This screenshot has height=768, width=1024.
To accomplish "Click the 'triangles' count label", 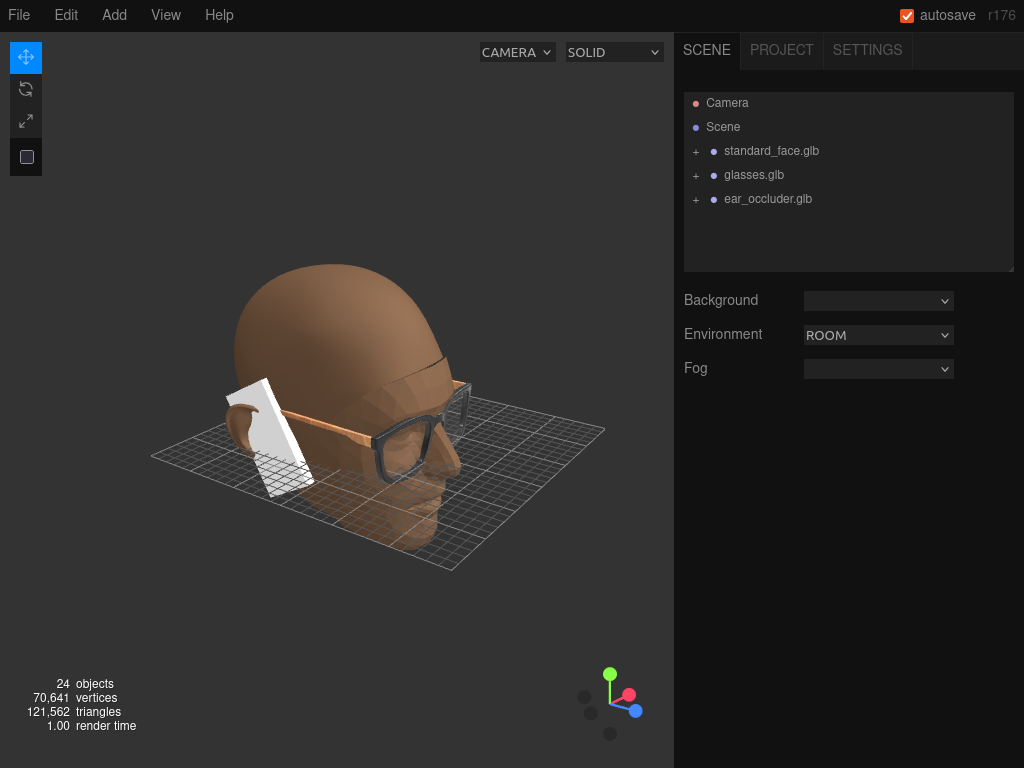I will coord(98,712).
